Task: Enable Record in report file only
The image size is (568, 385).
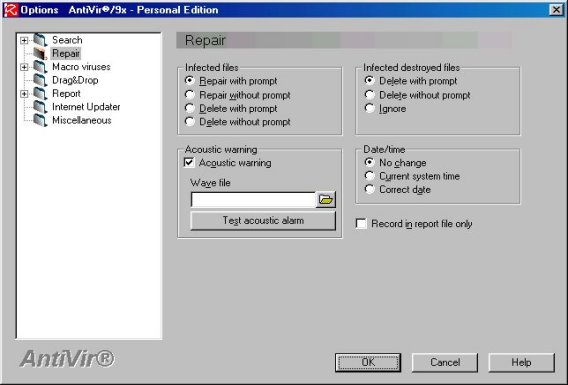Action: 361,223
